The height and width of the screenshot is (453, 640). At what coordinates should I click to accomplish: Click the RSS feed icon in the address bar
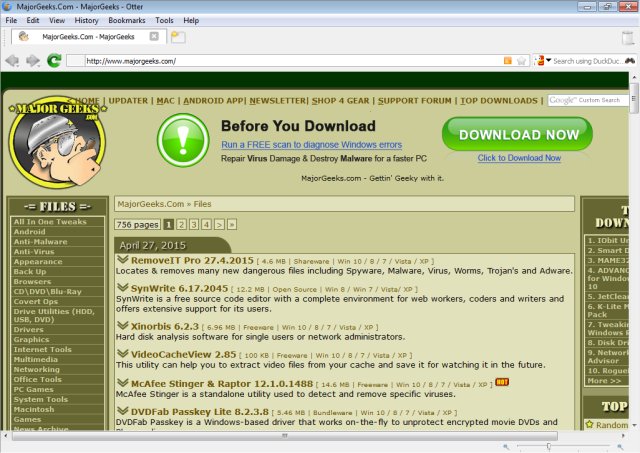(x=508, y=61)
